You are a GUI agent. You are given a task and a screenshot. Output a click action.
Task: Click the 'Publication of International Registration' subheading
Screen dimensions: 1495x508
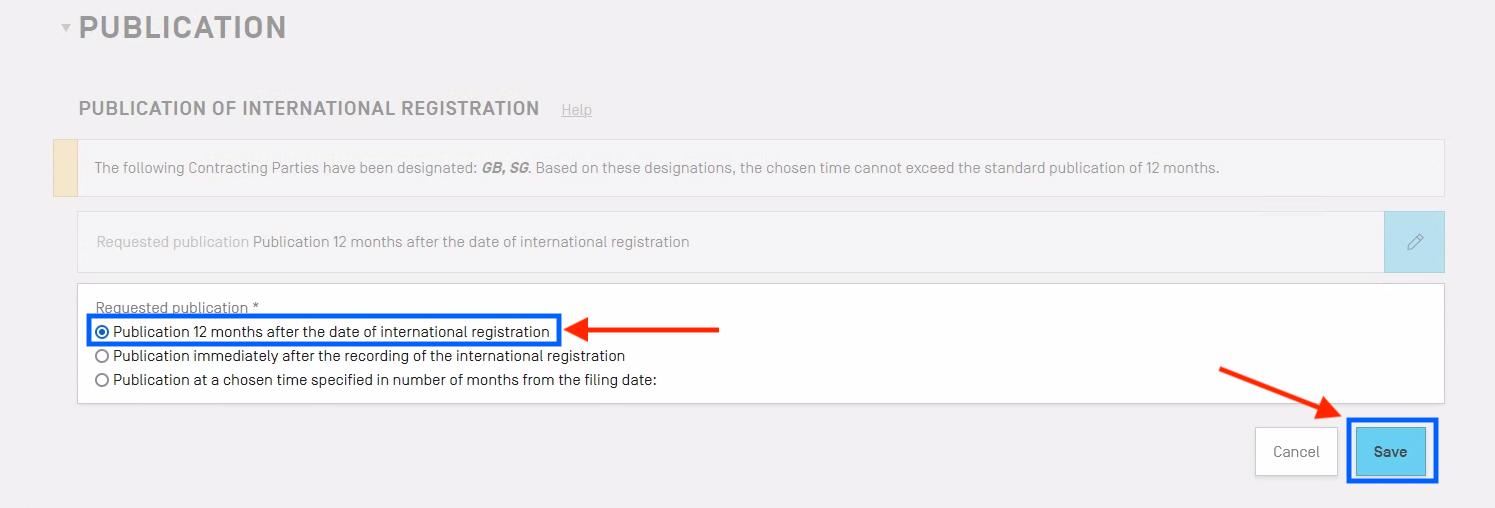[x=308, y=109]
